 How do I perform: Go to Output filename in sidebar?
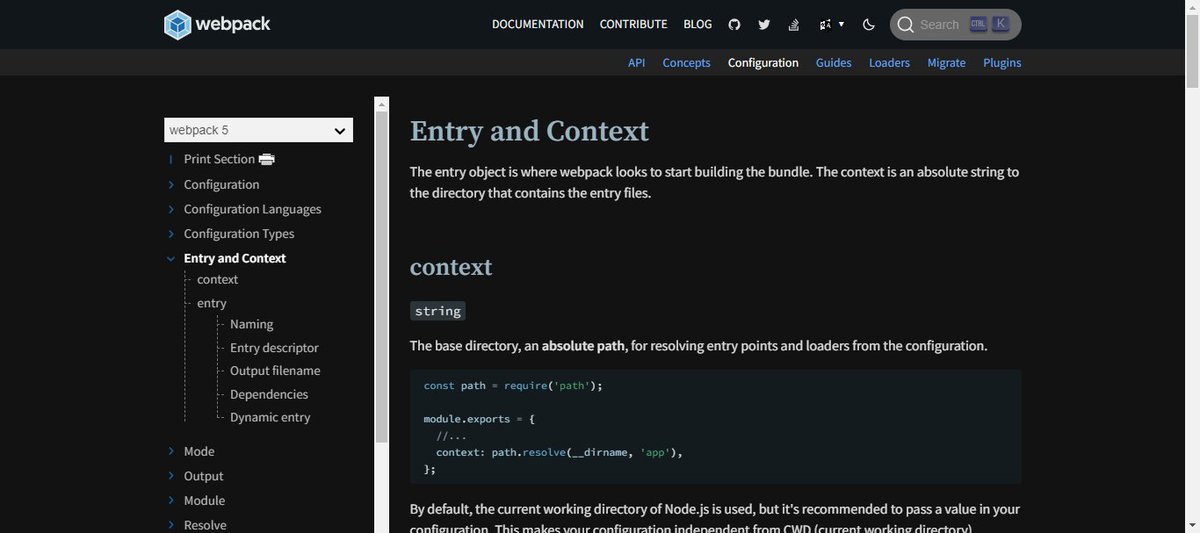[275, 370]
